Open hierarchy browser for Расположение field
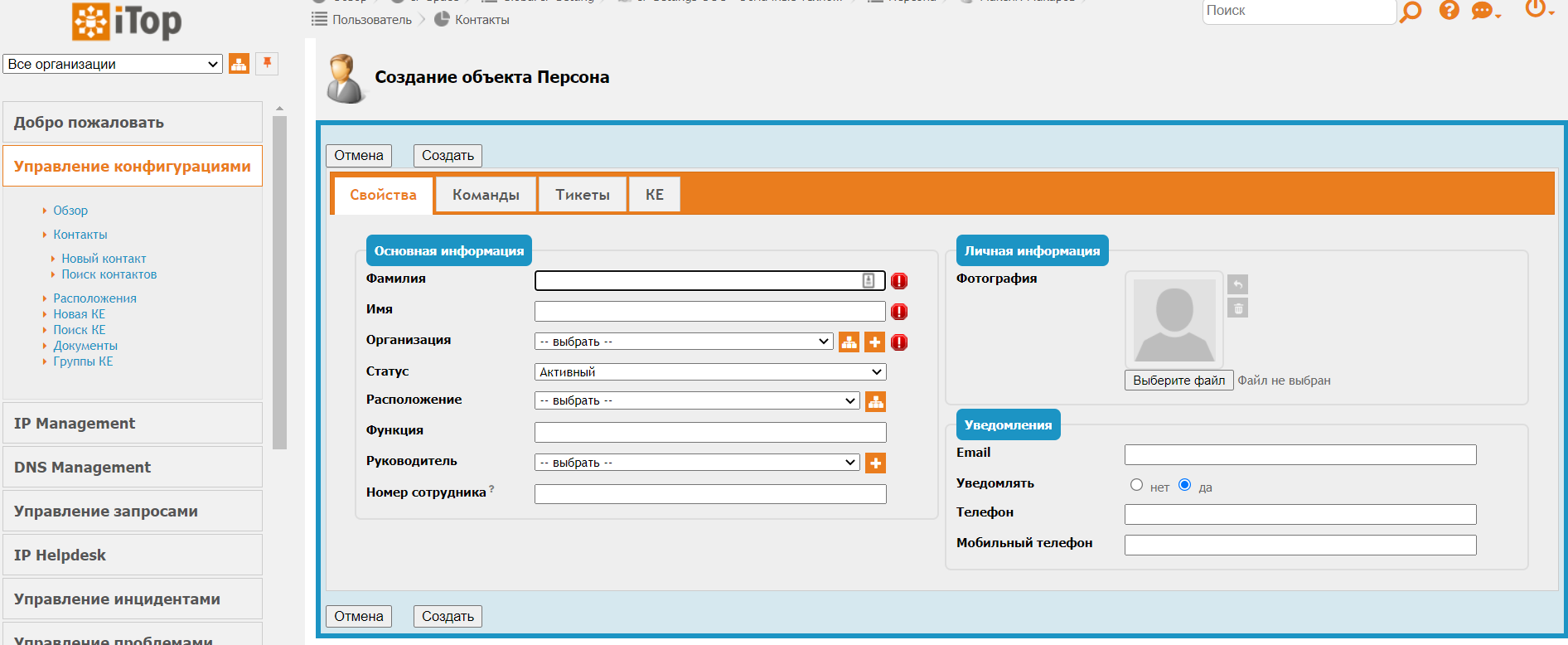 (875, 401)
